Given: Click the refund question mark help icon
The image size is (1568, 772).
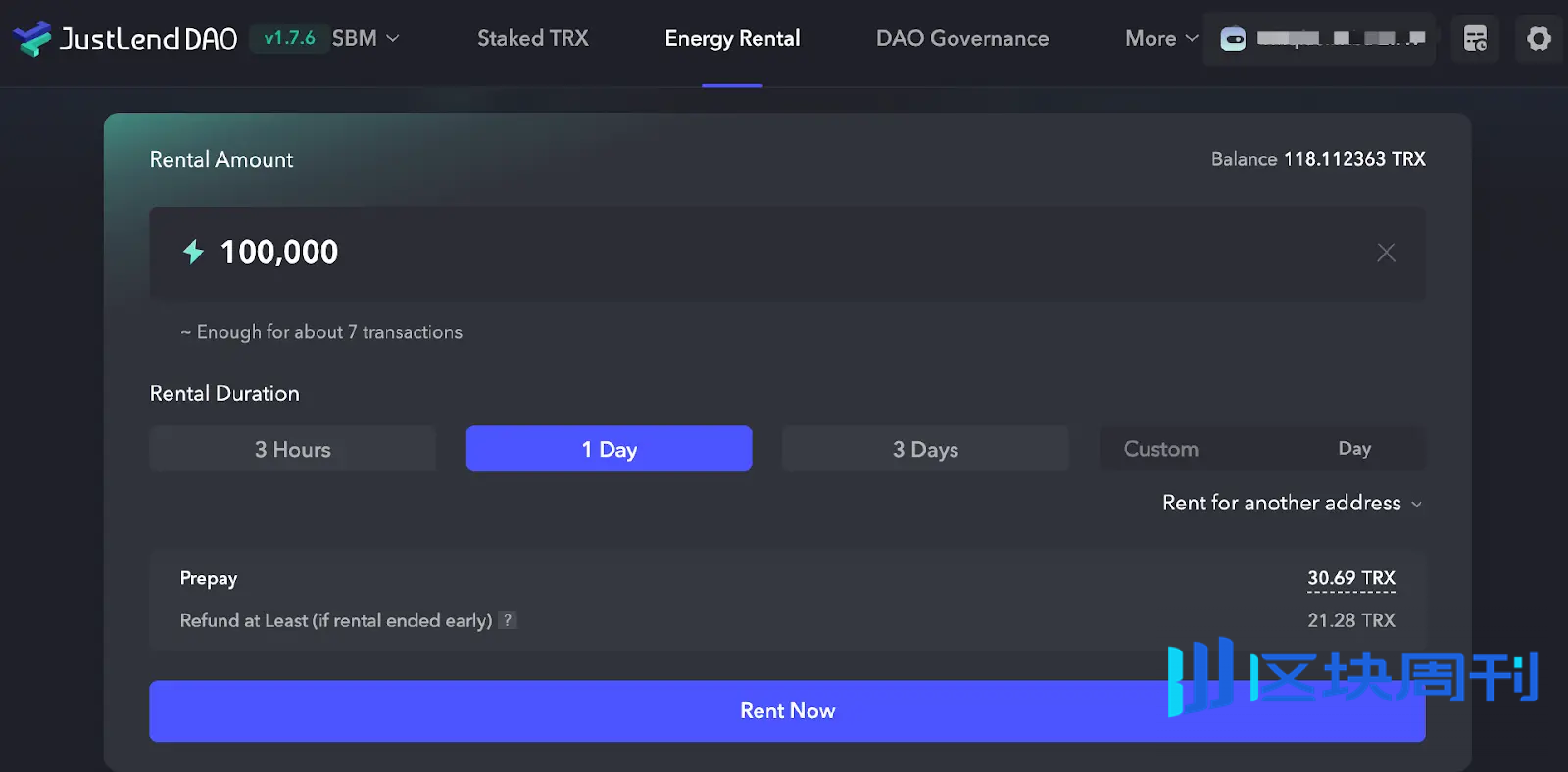Looking at the screenshot, I should coord(508,620).
